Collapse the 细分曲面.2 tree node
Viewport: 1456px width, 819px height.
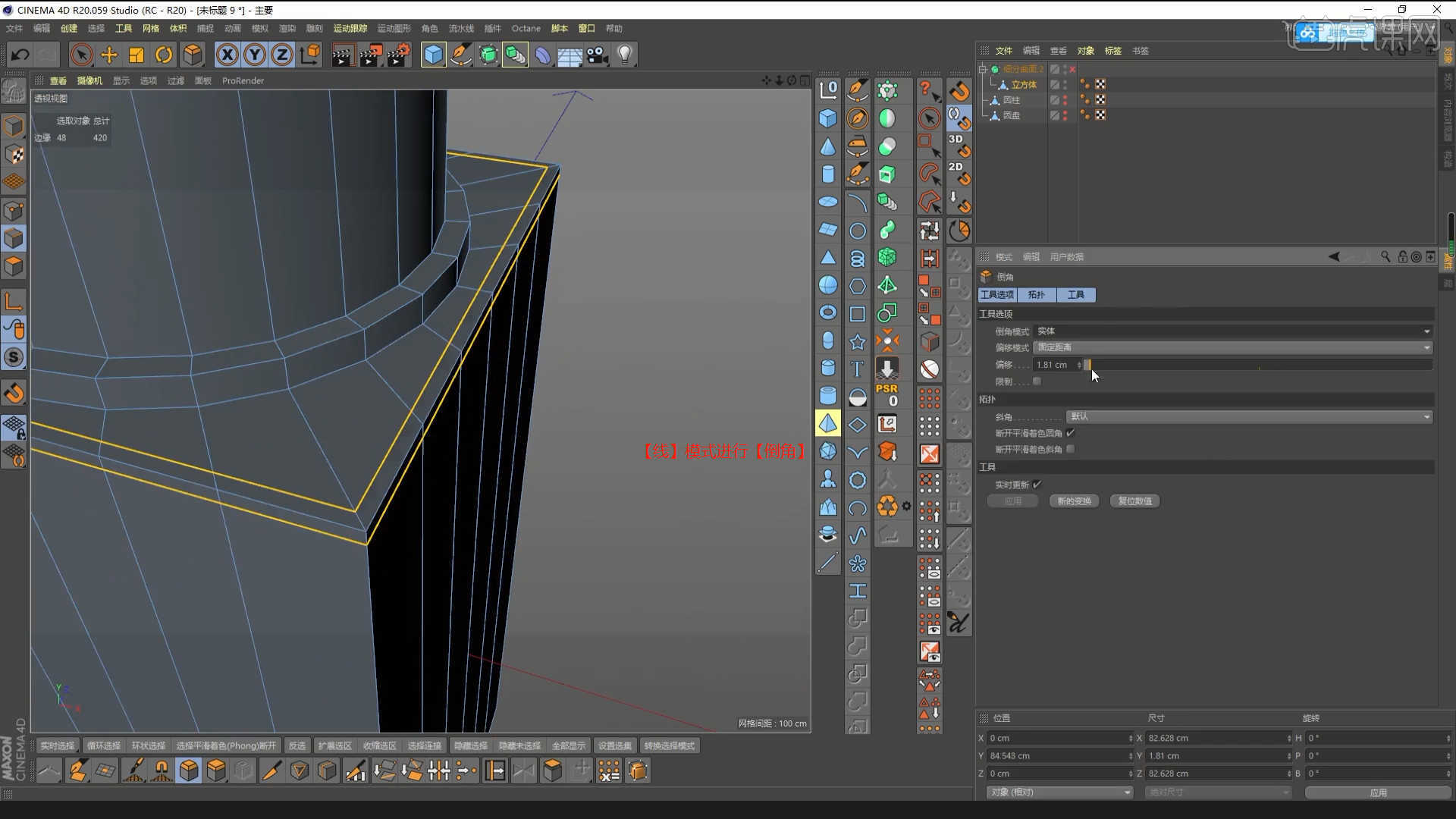tap(983, 69)
